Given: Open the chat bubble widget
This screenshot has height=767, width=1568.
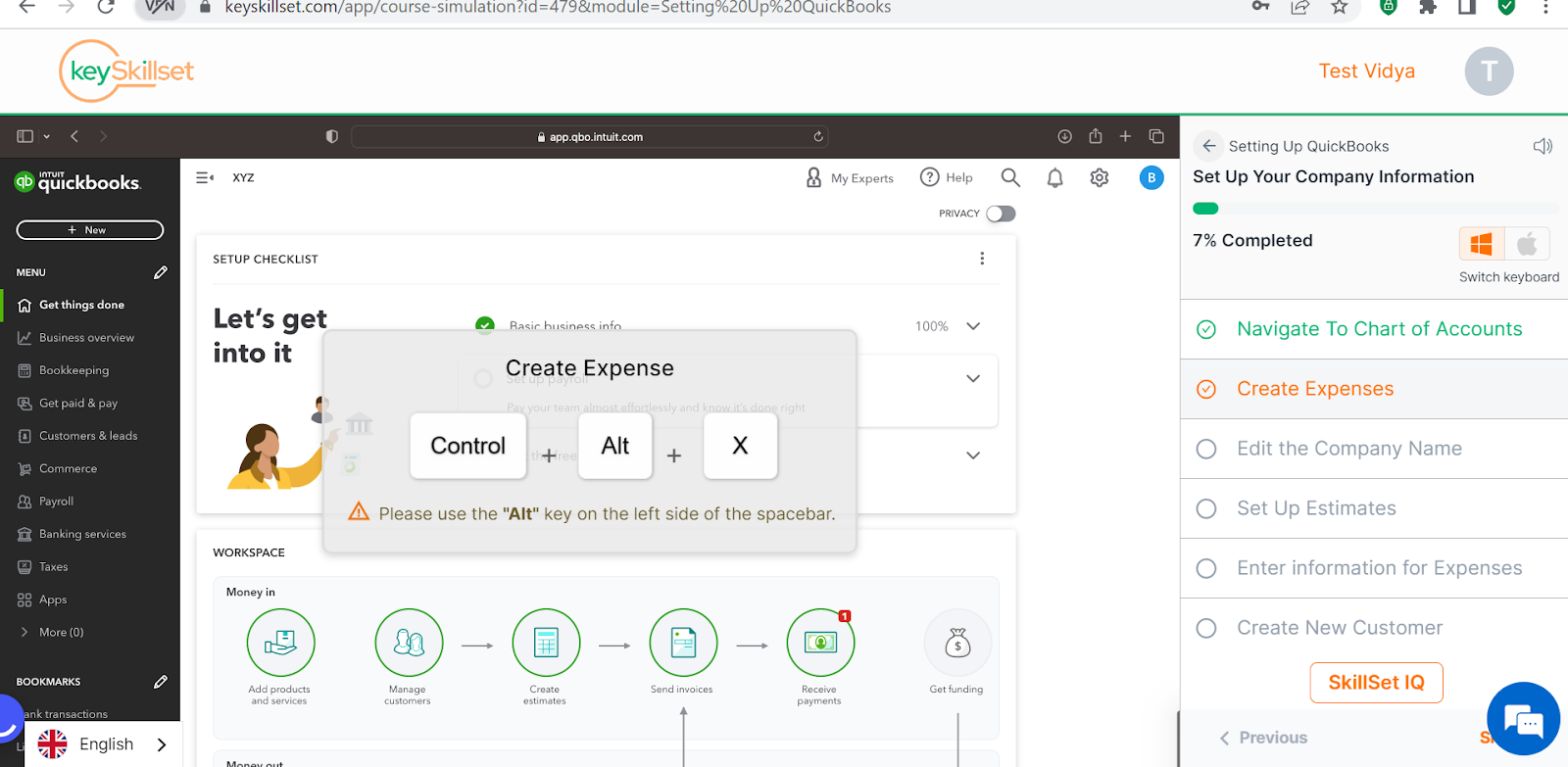Looking at the screenshot, I should 1523,719.
